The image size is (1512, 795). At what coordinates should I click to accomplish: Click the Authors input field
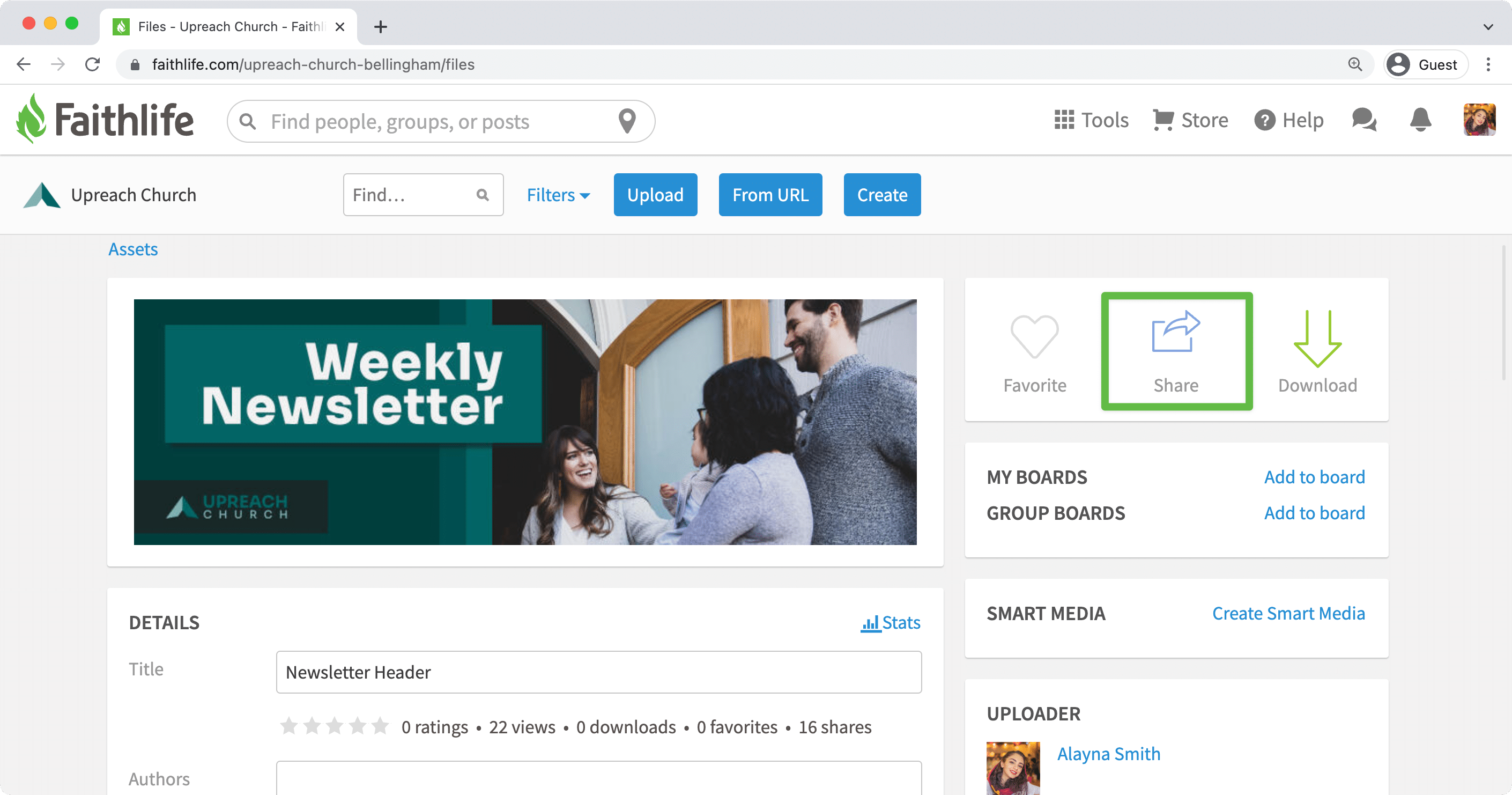(599, 777)
